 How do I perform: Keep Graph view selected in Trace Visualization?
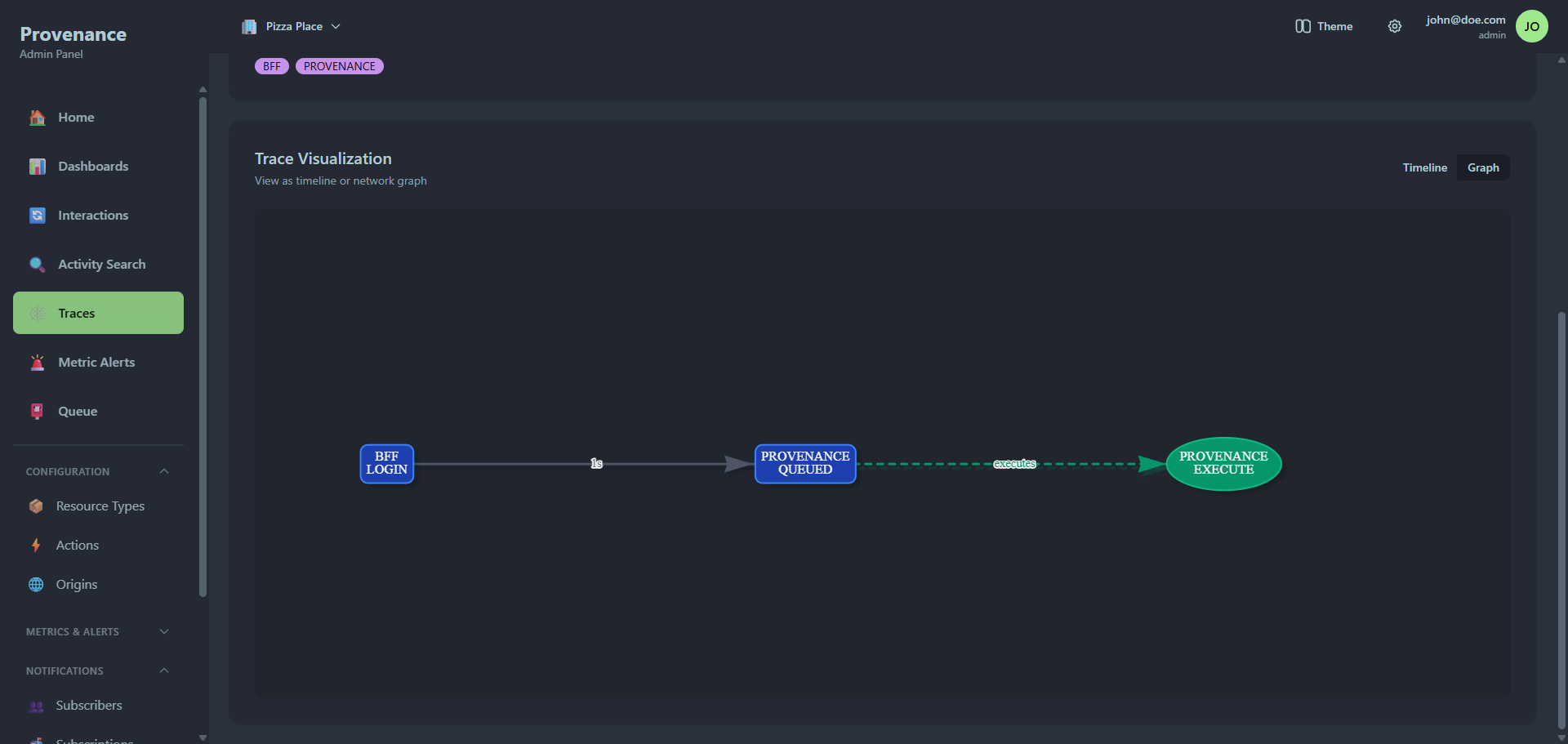[1483, 167]
